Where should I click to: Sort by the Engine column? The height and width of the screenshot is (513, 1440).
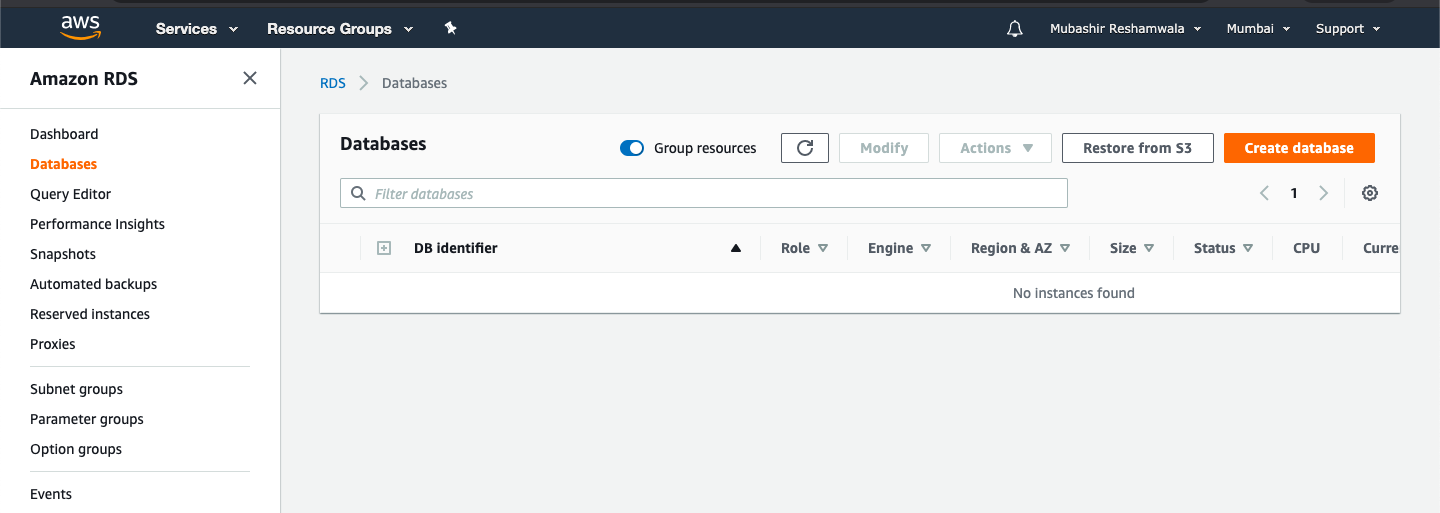point(899,248)
